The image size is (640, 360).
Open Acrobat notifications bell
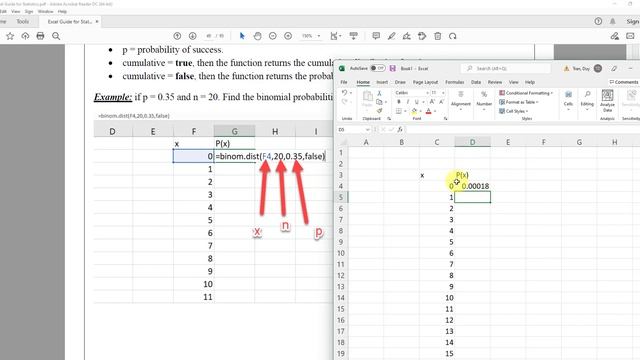coord(613,21)
